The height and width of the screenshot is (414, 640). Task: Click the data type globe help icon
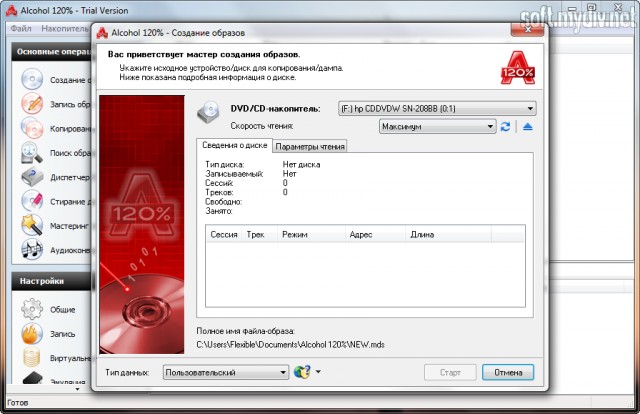(x=302, y=372)
